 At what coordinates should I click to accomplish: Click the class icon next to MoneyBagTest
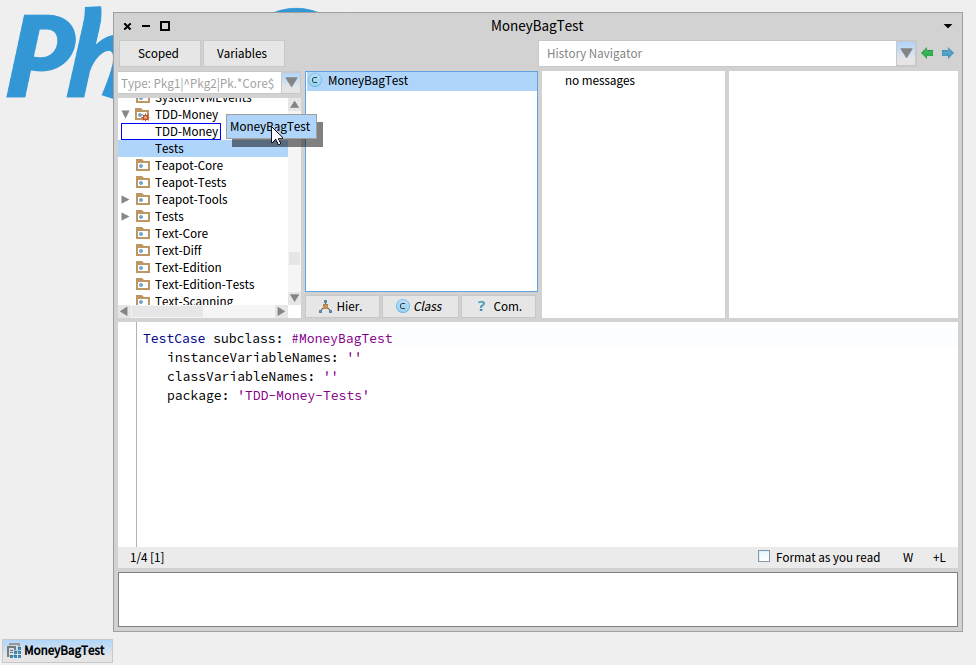click(316, 80)
